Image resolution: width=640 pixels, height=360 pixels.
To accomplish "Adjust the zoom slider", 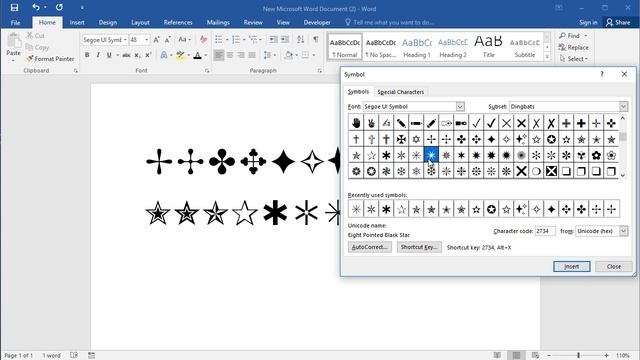I will (x=578, y=356).
